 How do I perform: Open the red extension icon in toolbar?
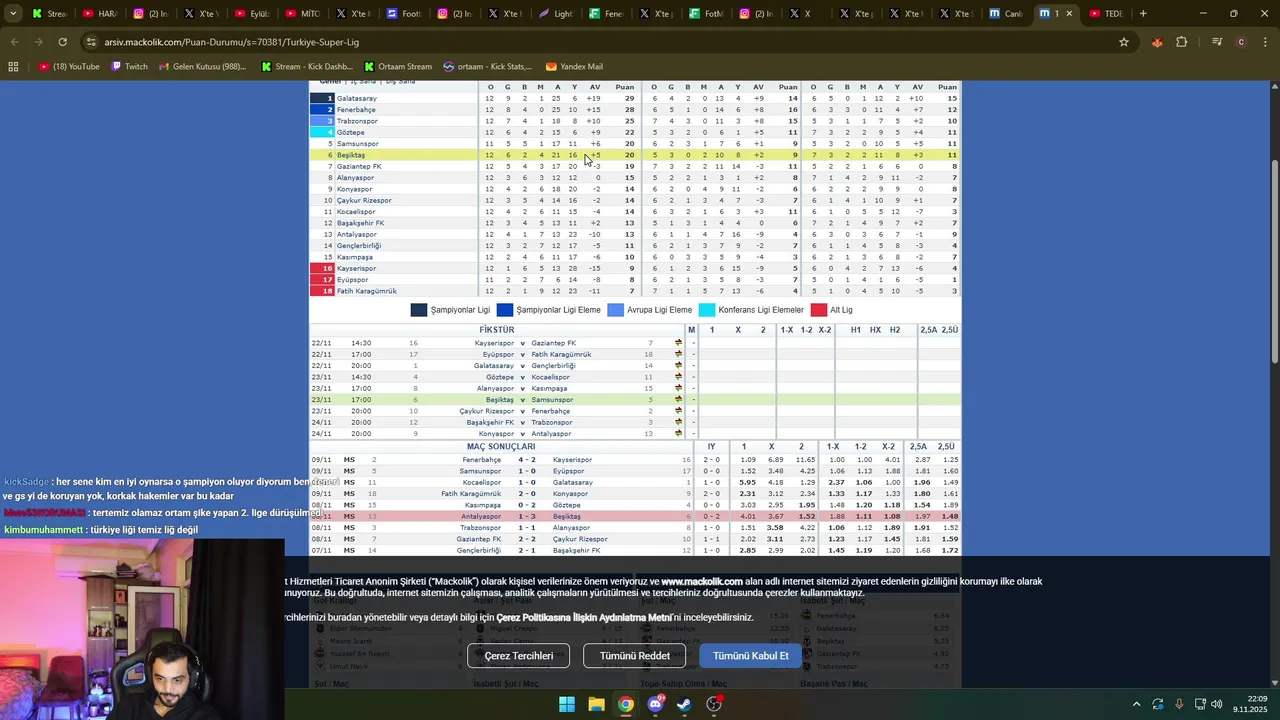pyautogui.click(x=1157, y=42)
